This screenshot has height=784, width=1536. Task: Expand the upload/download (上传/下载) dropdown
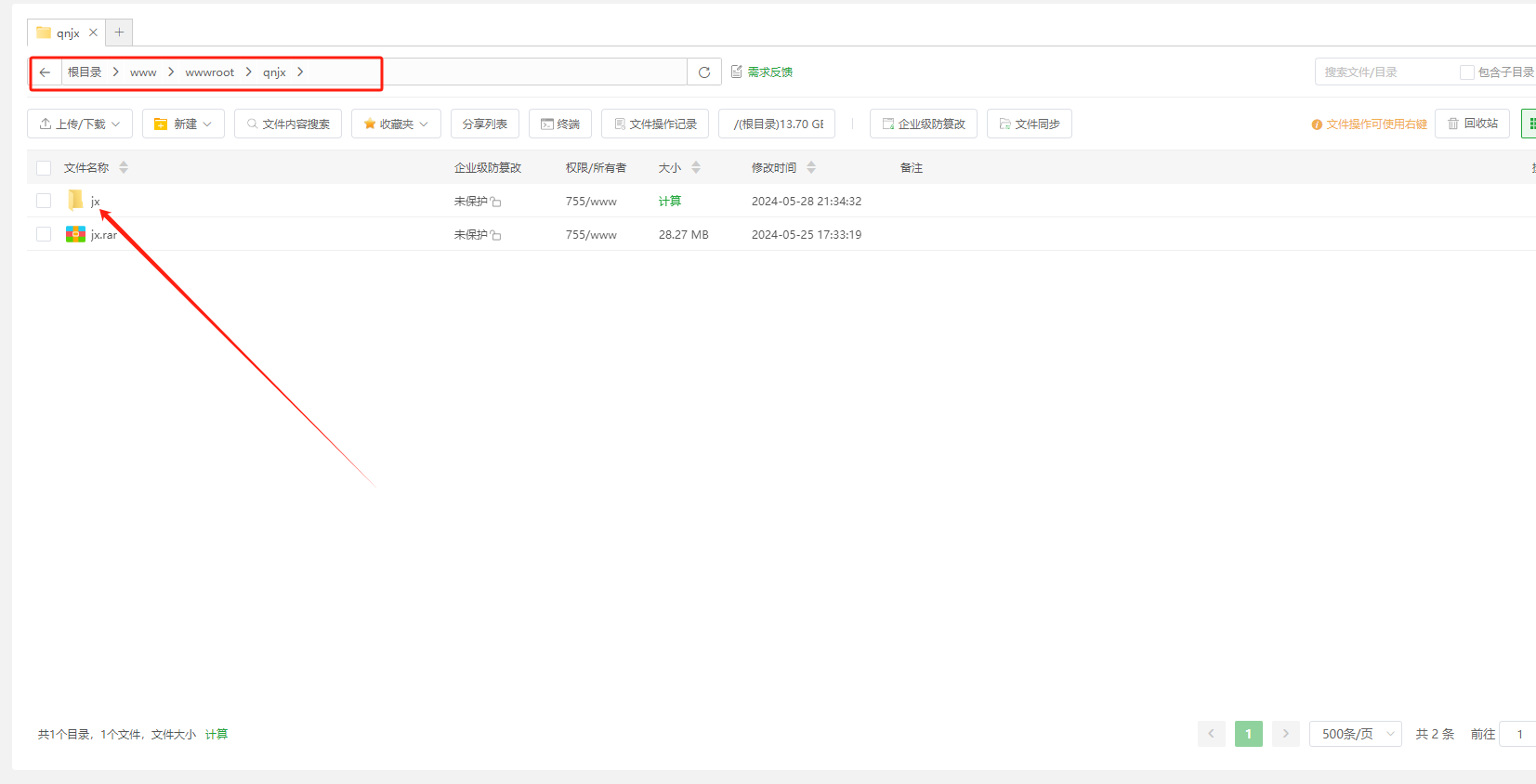[80, 124]
